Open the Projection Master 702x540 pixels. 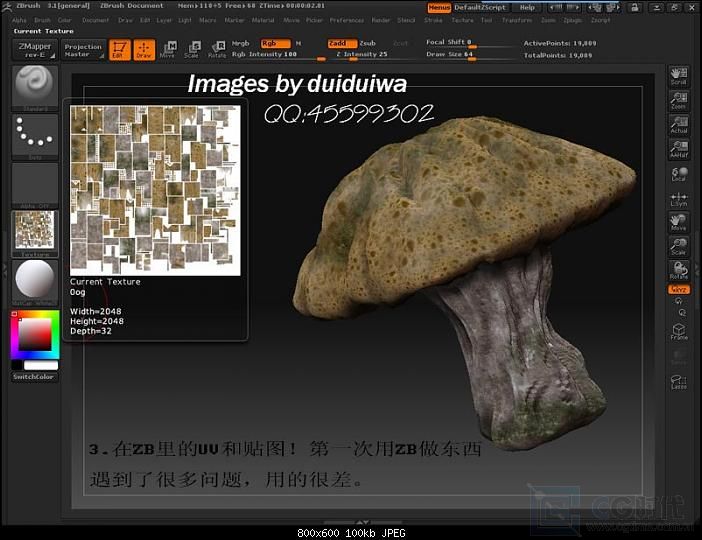83,50
